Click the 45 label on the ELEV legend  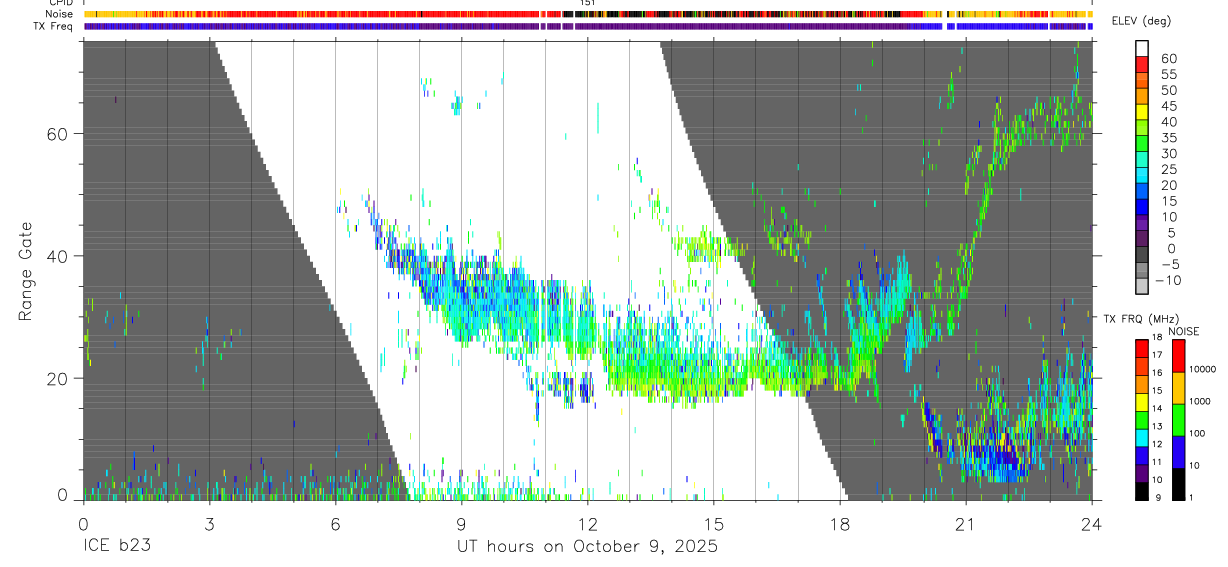[1169, 106]
